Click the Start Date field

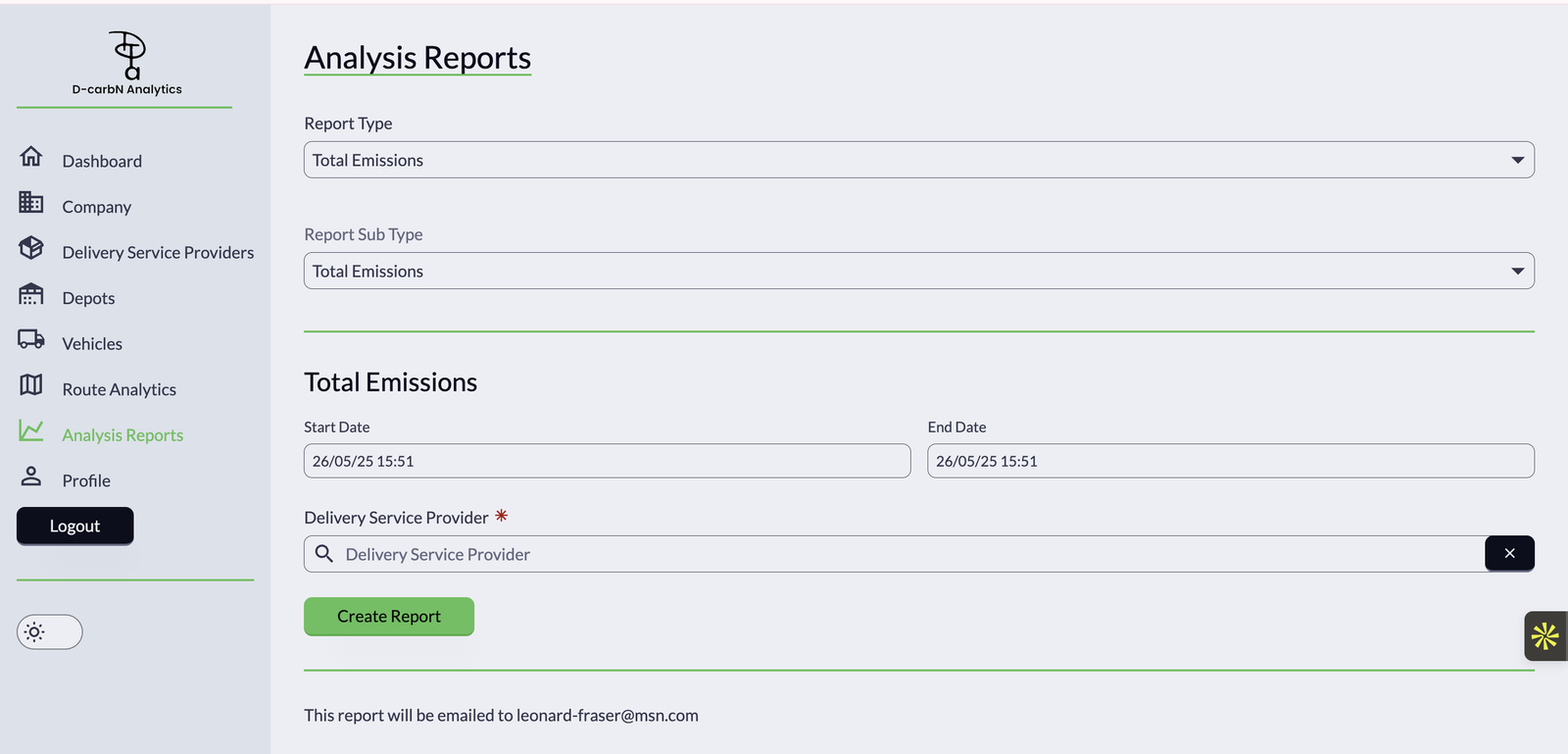608,461
